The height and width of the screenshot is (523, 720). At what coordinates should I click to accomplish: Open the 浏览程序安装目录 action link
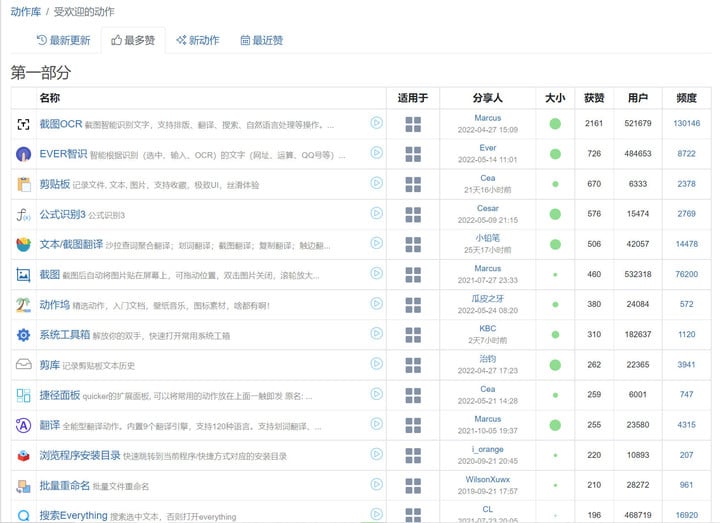tap(80, 456)
